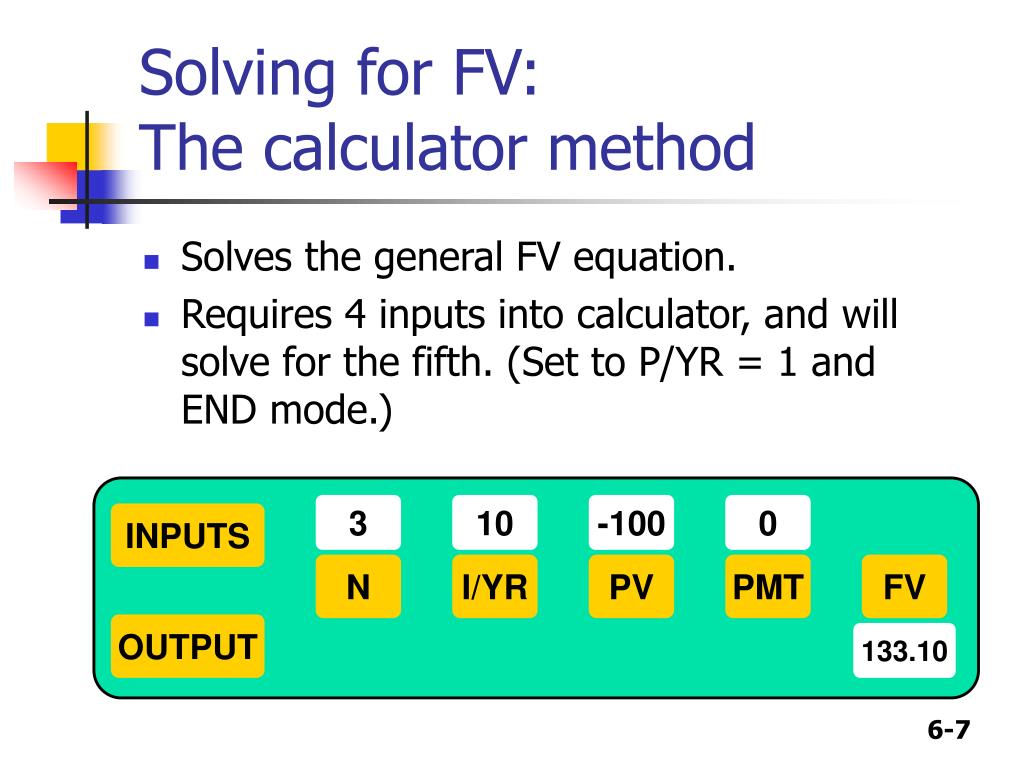Select the N calculator key
This screenshot has width=1024, height=768.
(x=358, y=586)
